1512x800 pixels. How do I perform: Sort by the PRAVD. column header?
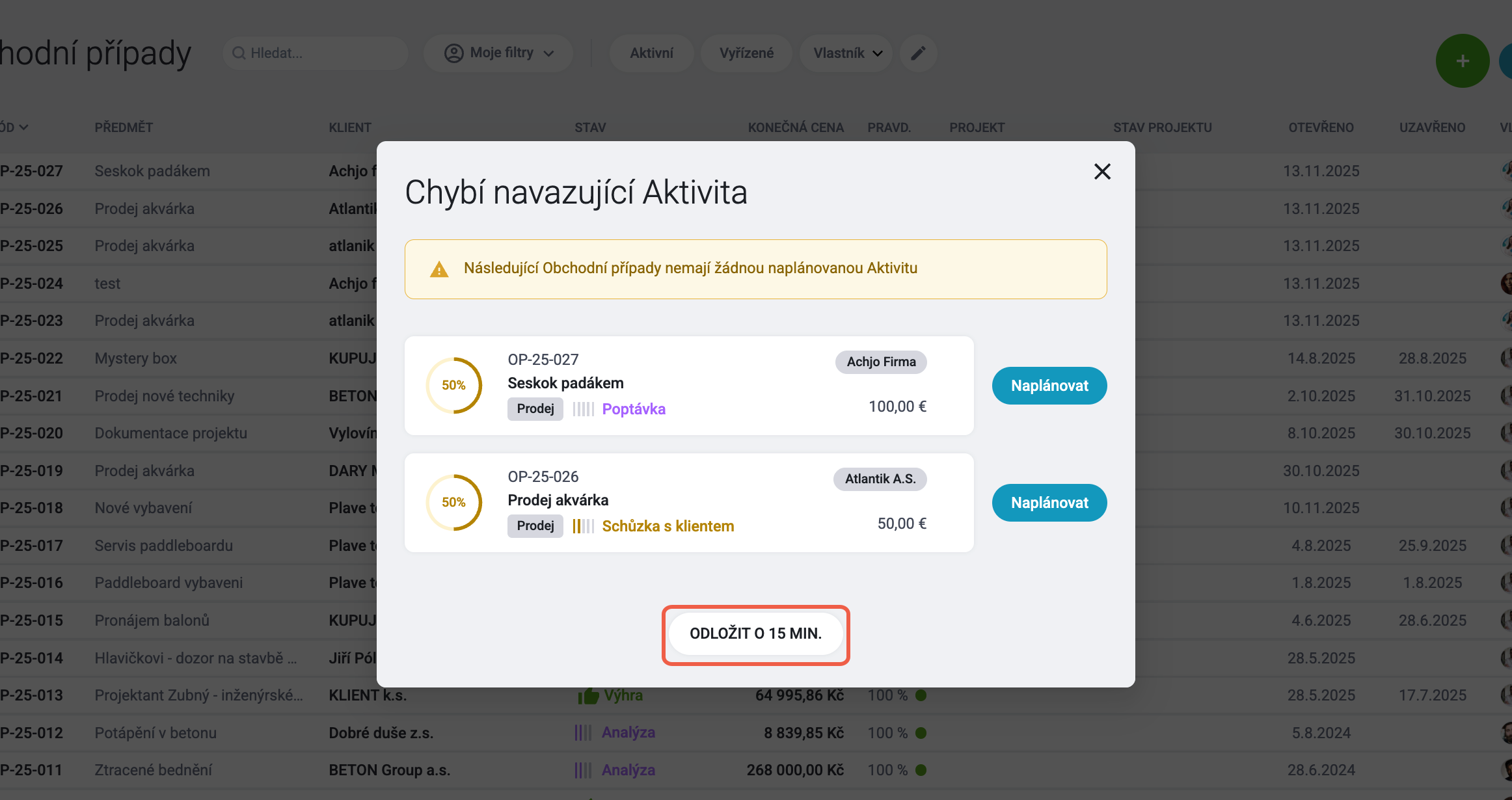[889, 127]
